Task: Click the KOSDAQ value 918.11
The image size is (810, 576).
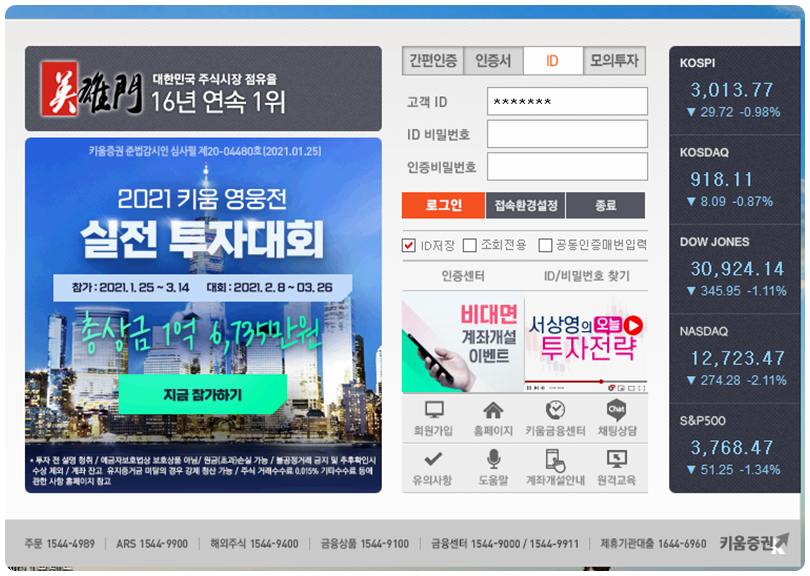Action: tap(722, 179)
